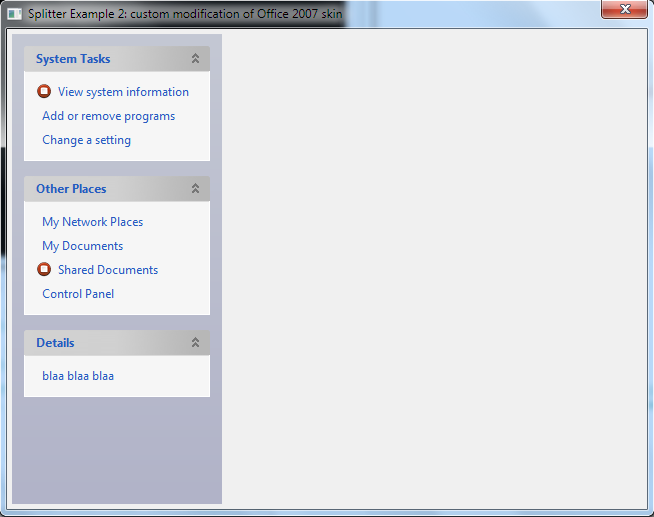Open Add or remove programs

click(108, 116)
